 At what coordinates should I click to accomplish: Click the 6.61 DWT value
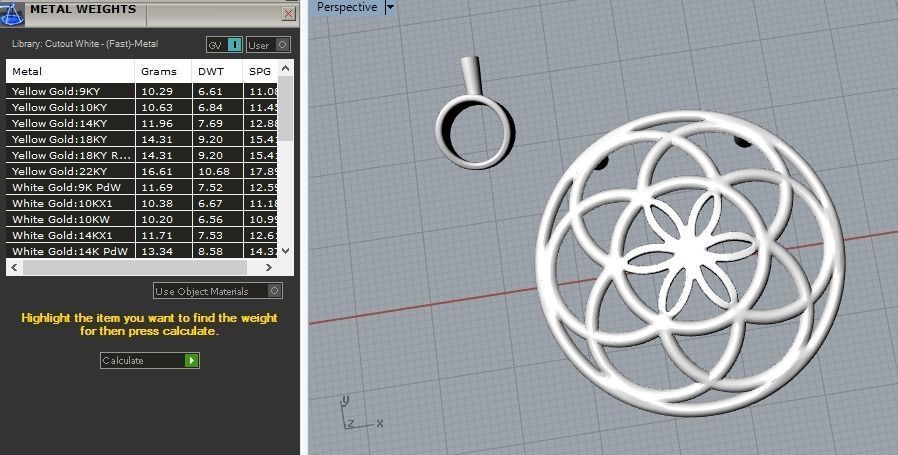click(x=210, y=91)
